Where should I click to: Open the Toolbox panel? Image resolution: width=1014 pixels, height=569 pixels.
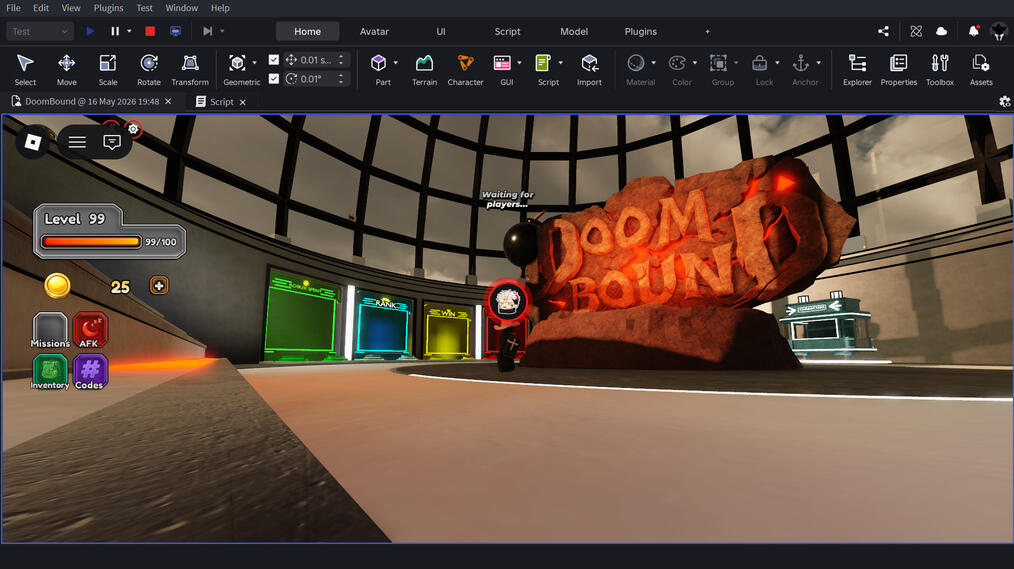click(x=940, y=69)
